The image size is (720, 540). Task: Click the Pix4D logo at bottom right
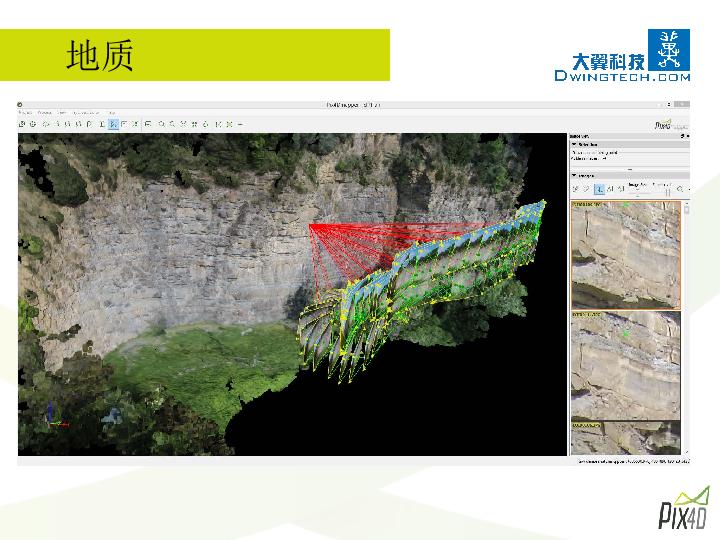pos(684,508)
